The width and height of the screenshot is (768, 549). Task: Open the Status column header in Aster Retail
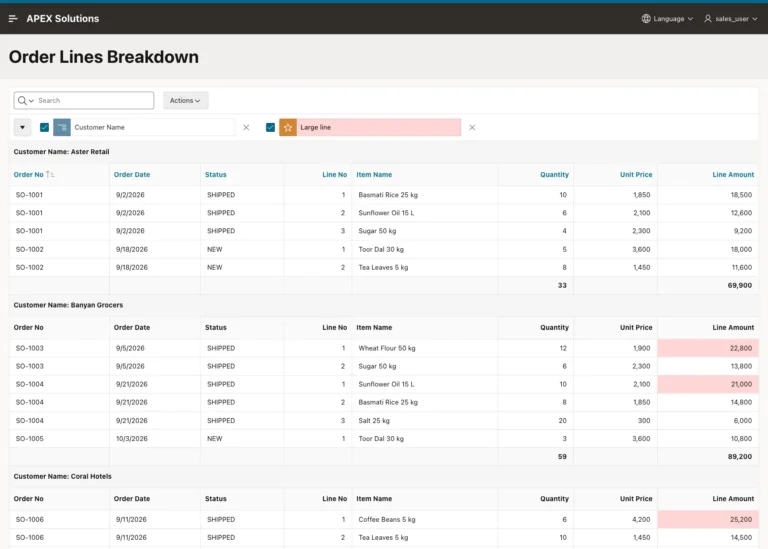216,174
